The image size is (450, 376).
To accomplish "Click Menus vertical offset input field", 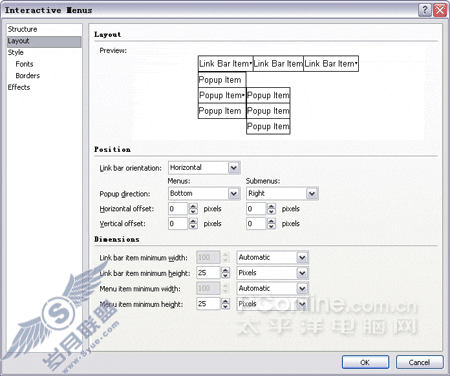I will click(x=178, y=224).
